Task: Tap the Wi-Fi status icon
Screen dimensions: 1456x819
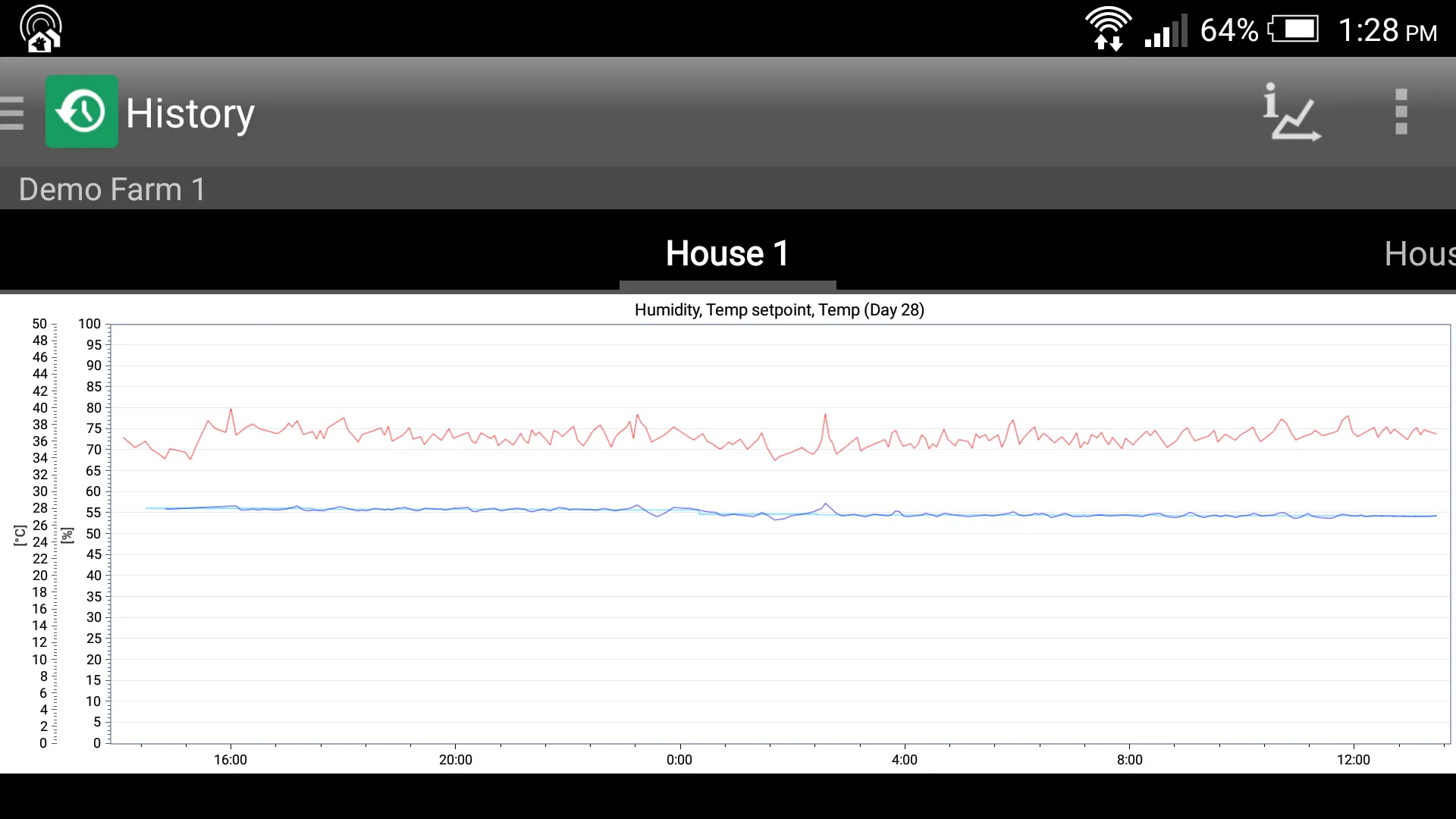Action: (1108, 29)
